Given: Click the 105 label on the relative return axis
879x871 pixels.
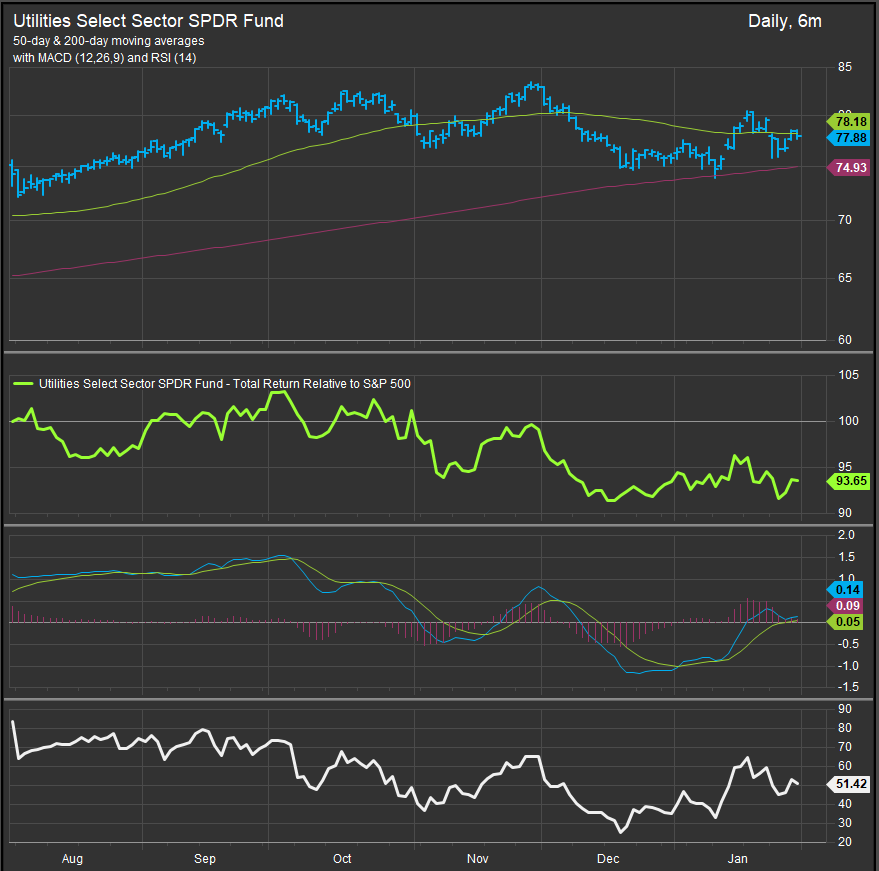Looking at the screenshot, I should (x=848, y=375).
